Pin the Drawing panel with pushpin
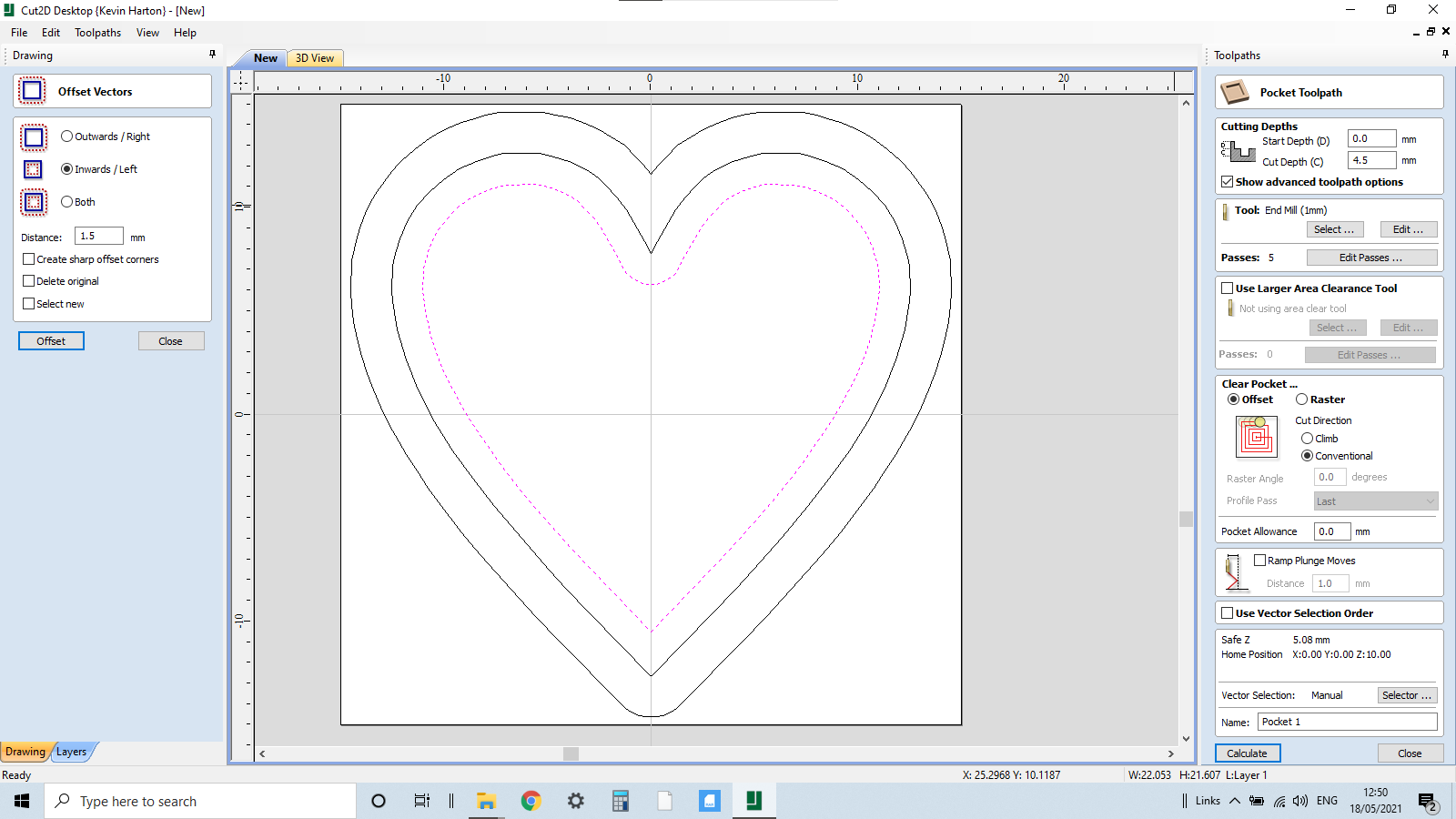This screenshot has height=819, width=1456. point(213,55)
